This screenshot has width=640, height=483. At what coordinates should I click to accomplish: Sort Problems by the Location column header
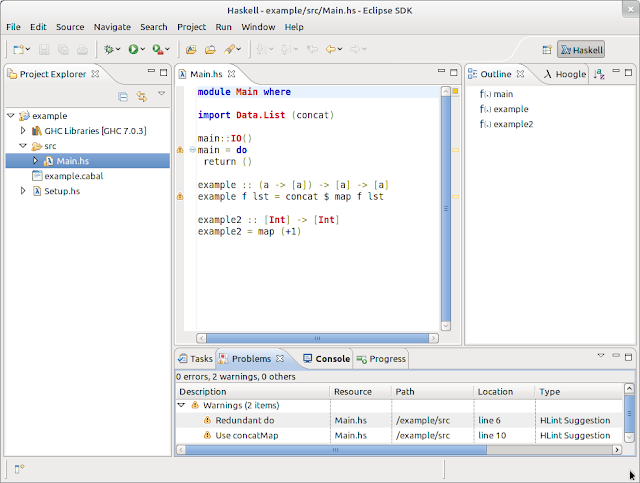pyautogui.click(x=504, y=392)
